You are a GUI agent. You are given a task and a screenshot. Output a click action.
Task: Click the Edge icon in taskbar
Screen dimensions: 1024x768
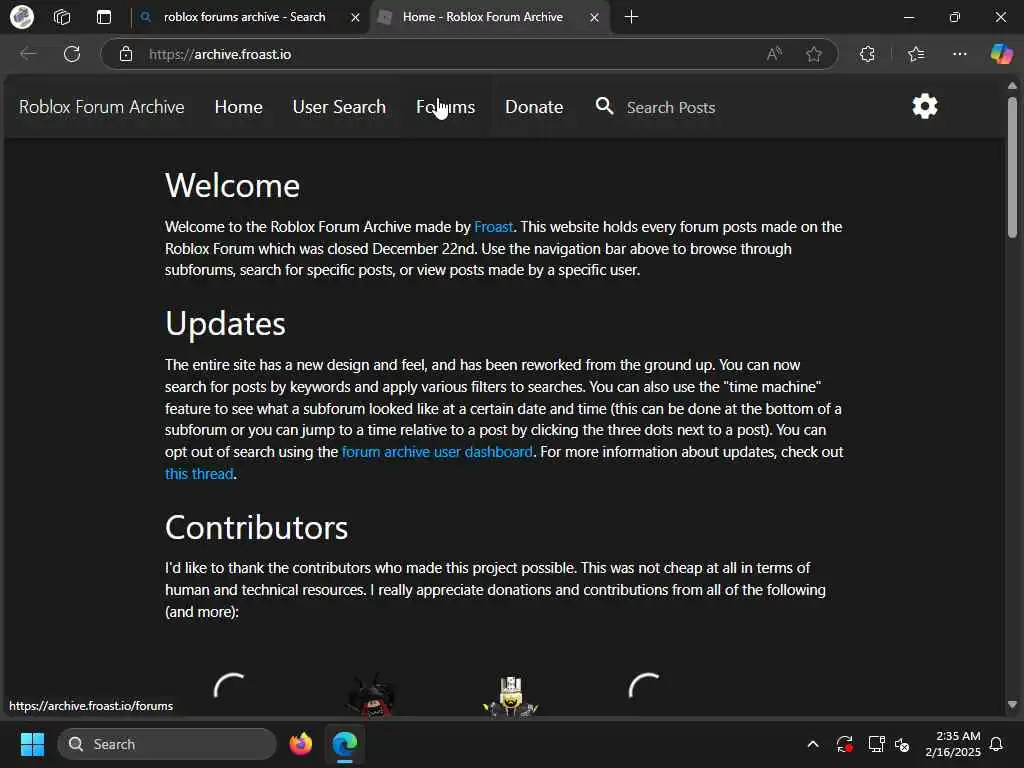pos(344,744)
